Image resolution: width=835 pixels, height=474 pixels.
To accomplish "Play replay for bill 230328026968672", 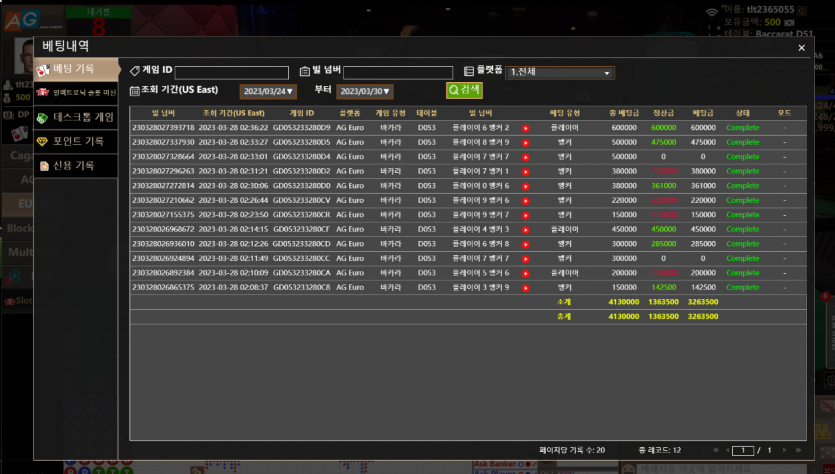I will pos(526,230).
